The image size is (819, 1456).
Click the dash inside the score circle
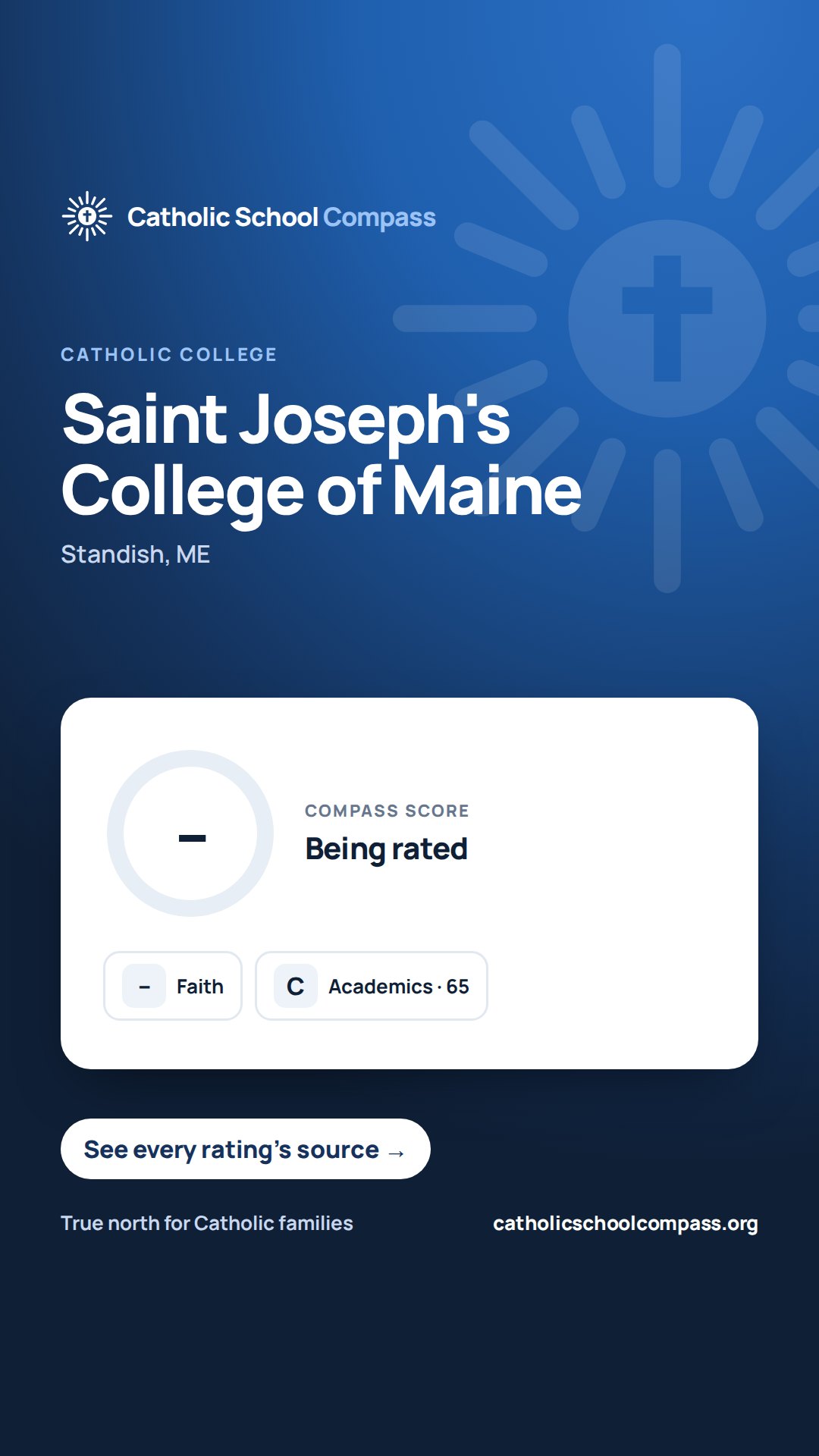tap(192, 838)
